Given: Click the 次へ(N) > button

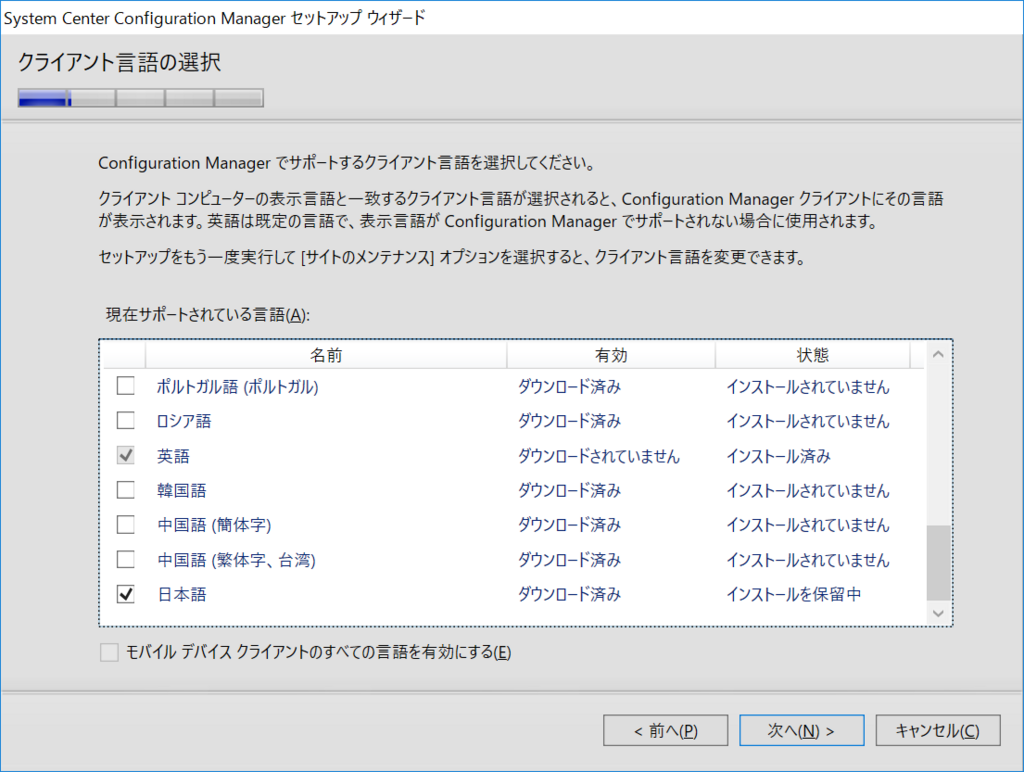Looking at the screenshot, I should [801, 730].
